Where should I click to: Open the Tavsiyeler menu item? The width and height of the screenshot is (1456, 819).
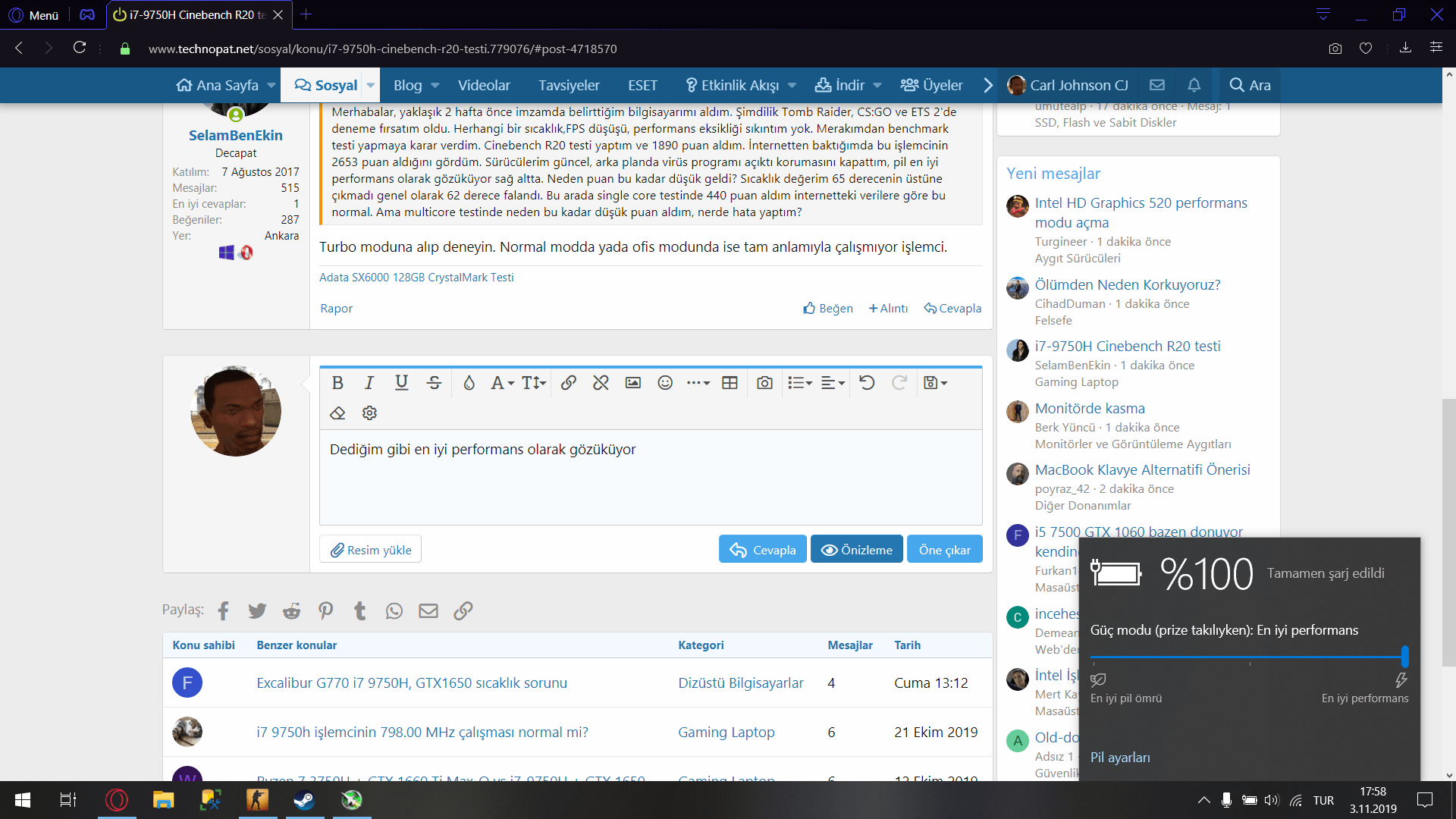569,86
